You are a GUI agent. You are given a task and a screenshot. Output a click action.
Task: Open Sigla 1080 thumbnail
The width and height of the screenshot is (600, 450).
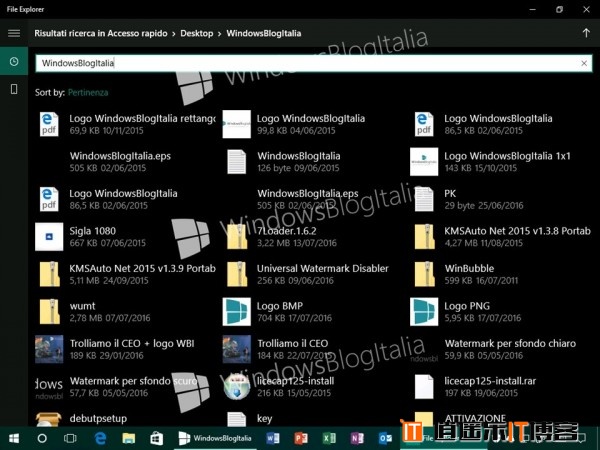(49, 237)
